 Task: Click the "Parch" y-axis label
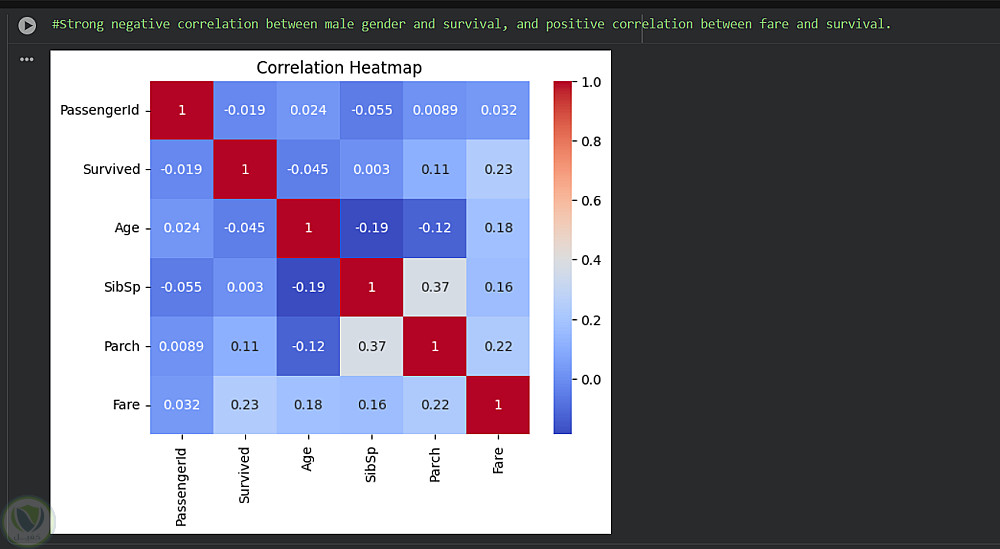click(122, 346)
